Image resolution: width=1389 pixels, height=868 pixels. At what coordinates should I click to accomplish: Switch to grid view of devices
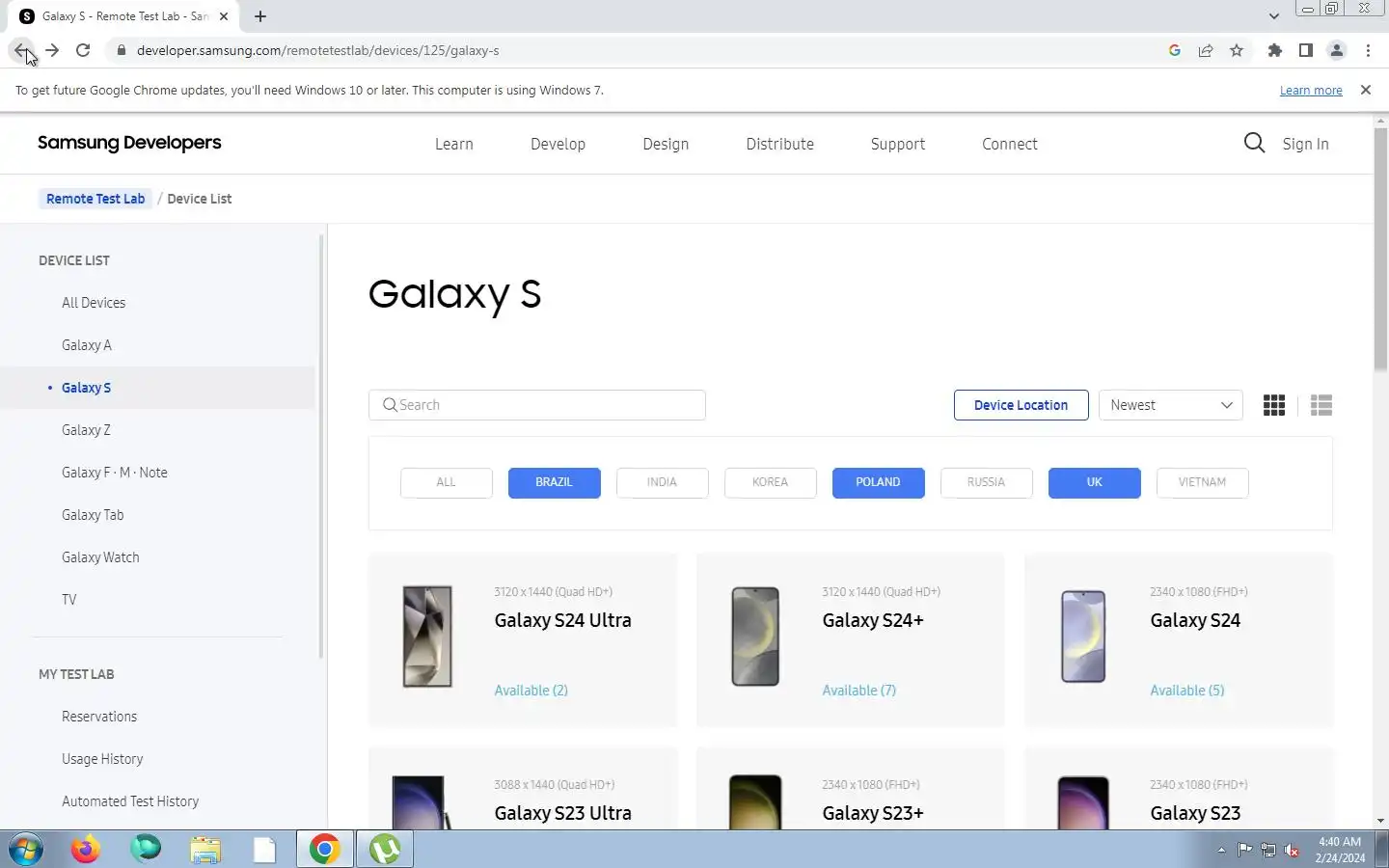[x=1274, y=405]
